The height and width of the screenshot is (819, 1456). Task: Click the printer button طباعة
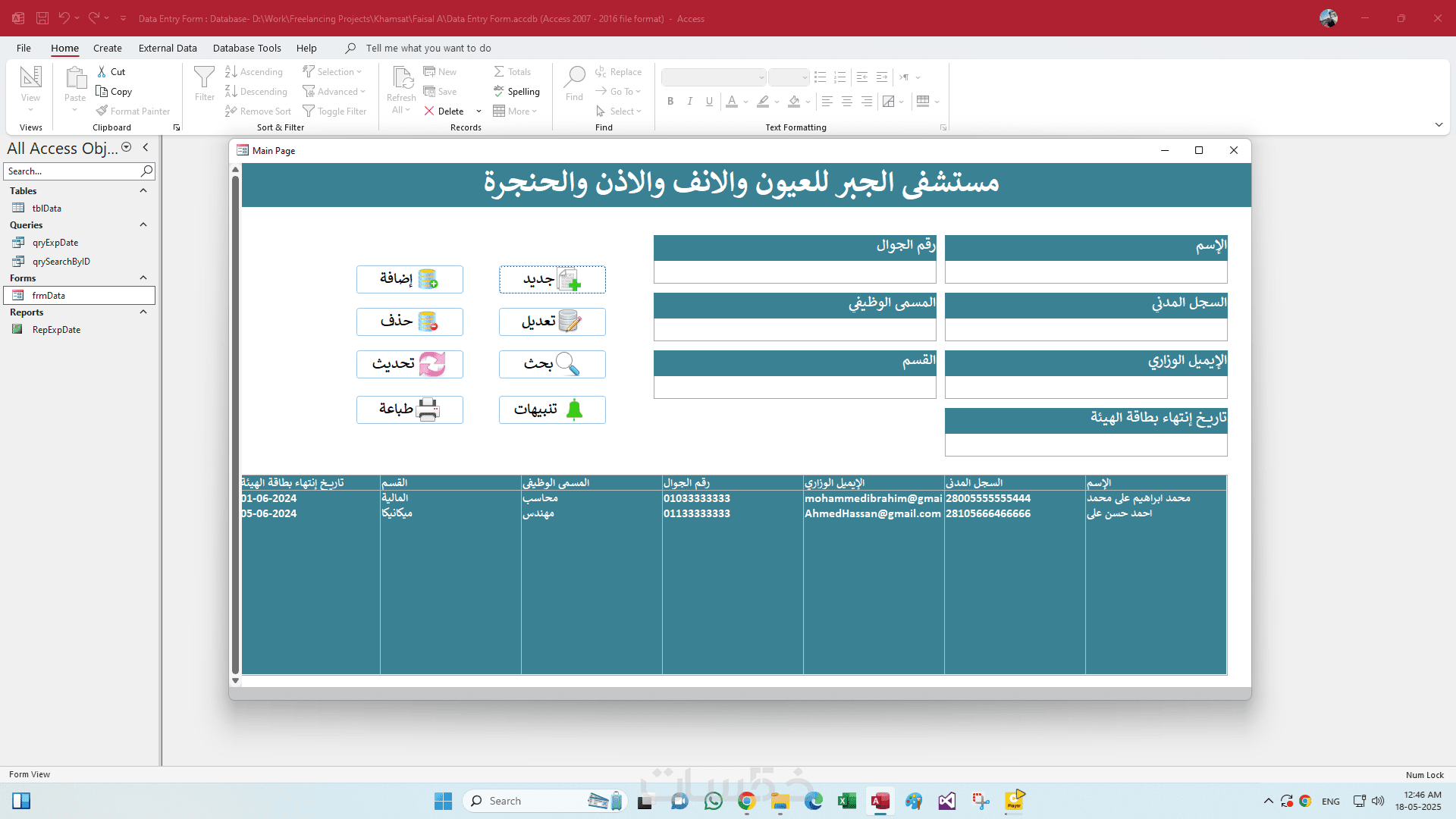pyautogui.click(x=409, y=409)
